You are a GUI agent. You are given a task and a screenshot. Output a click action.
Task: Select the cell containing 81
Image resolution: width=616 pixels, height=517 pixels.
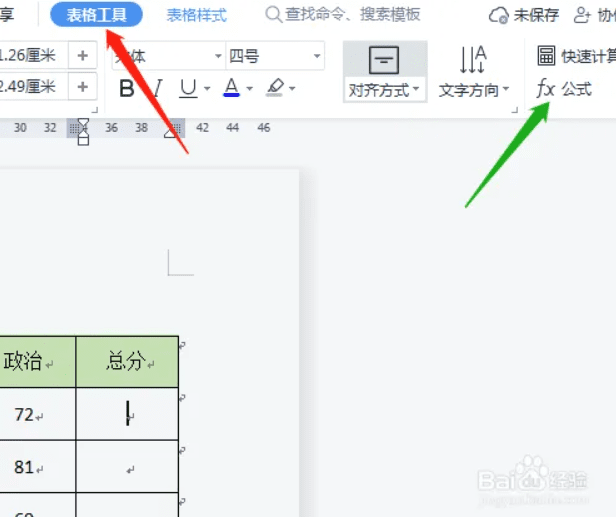(38, 466)
